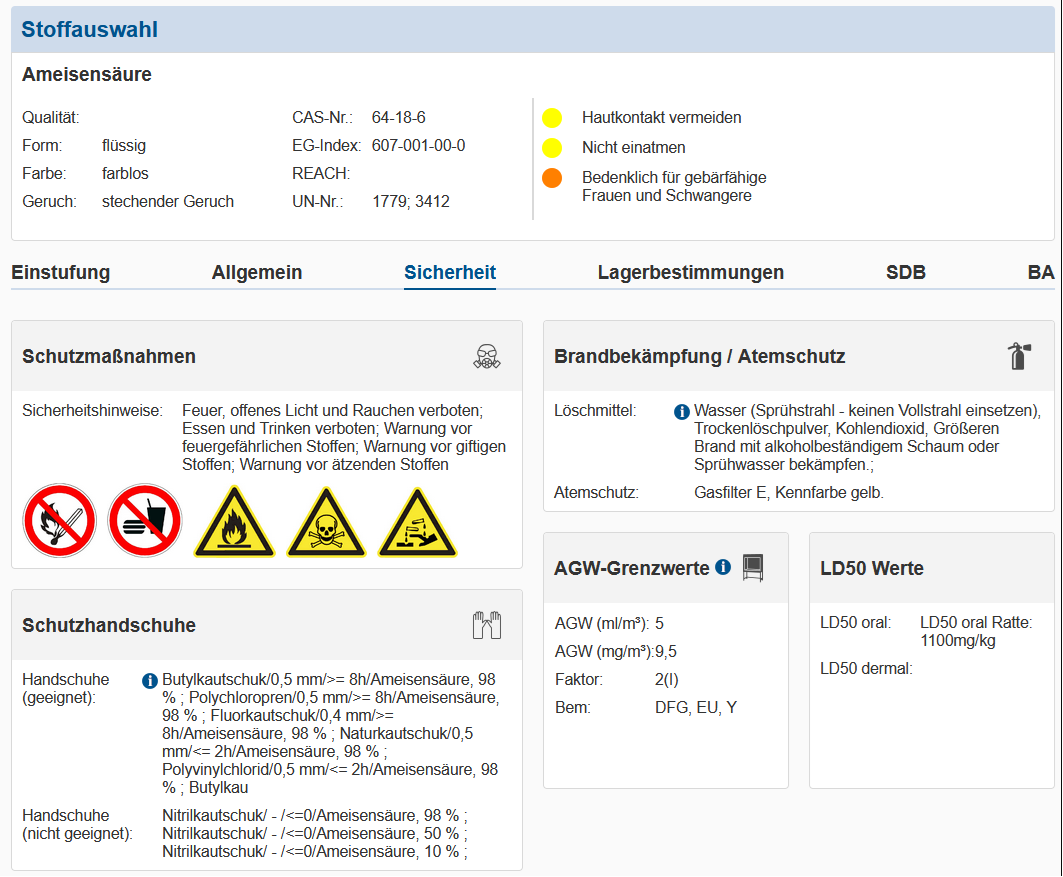Click the Schutzhandschuhe panel heading
Viewport: 1063px width, 877px height.
coord(108,626)
